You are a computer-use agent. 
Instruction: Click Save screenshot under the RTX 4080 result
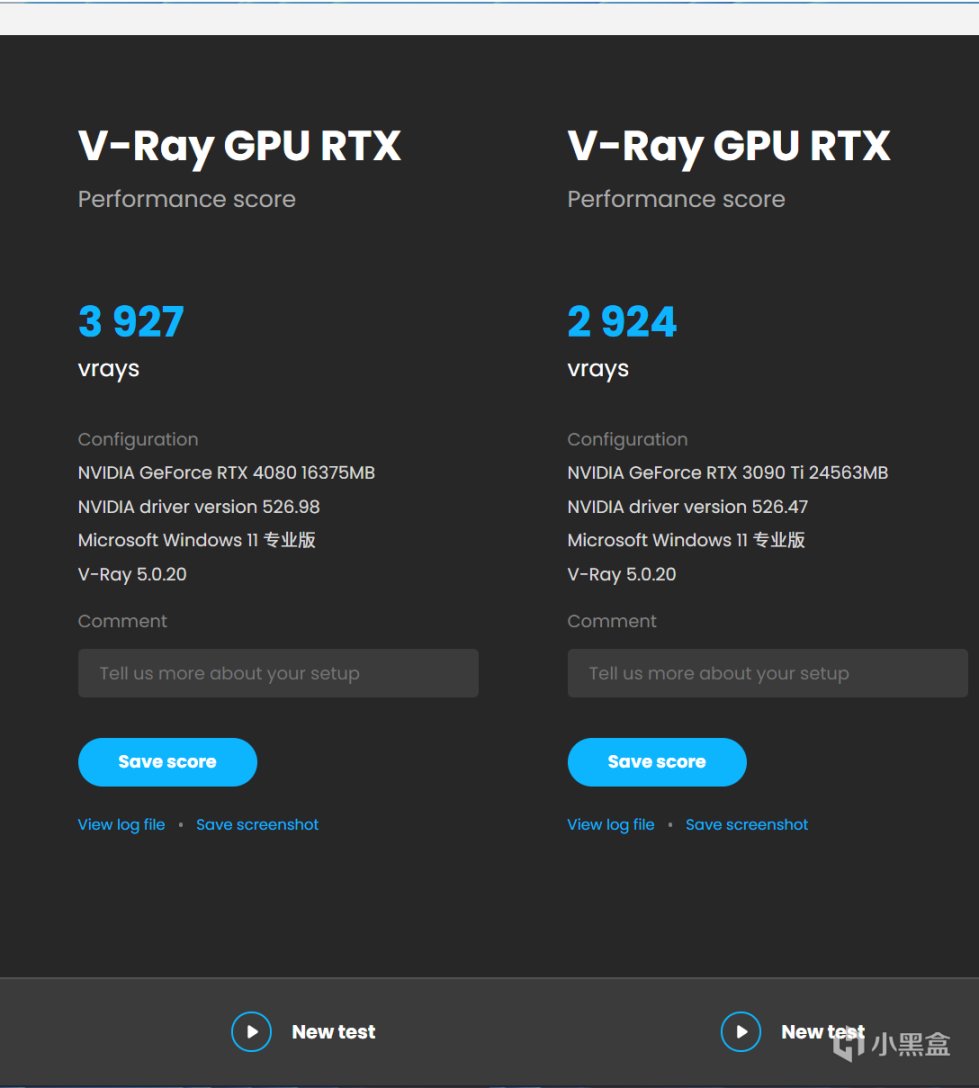click(x=257, y=825)
